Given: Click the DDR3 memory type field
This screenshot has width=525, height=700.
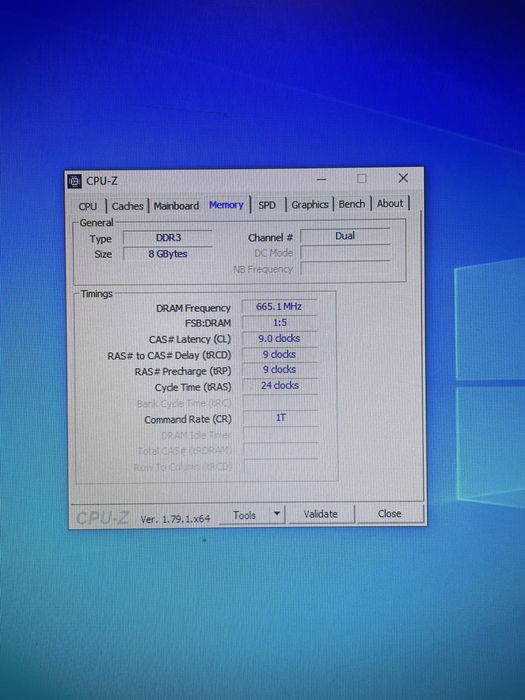Looking at the screenshot, I should 168,238.
